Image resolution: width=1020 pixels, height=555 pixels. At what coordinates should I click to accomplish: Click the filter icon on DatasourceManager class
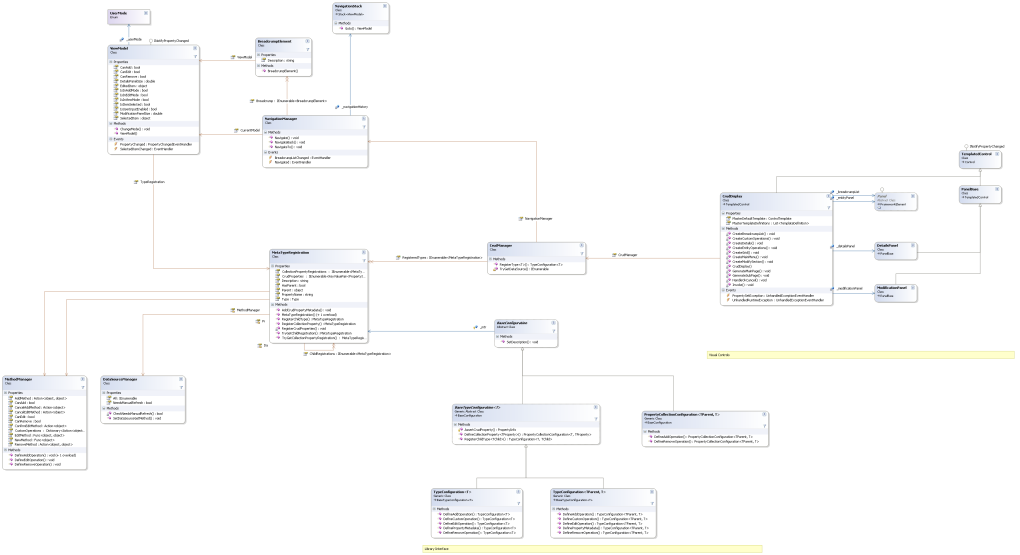(x=181, y=387)
